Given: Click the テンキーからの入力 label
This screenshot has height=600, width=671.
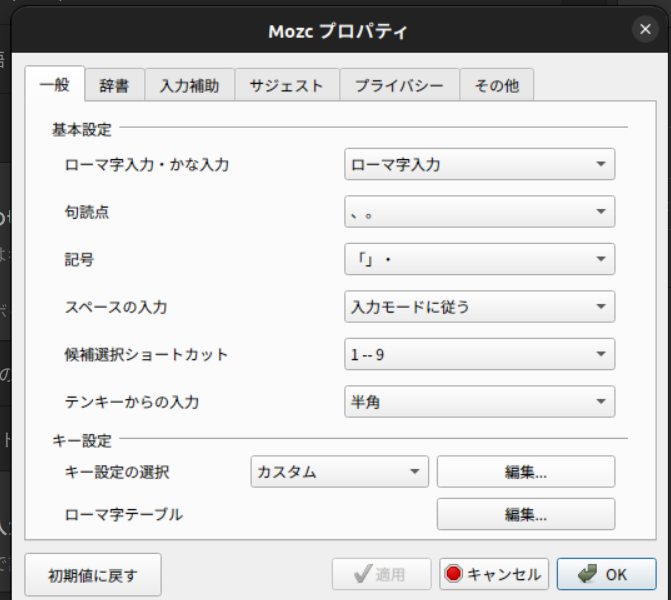Looking at the screenshot, I should tap(132, 402).
